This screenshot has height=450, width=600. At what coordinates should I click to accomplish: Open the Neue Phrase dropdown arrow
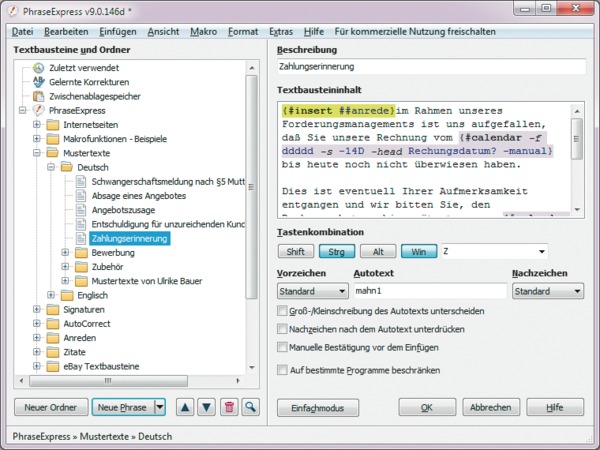(x=160, y=407)
